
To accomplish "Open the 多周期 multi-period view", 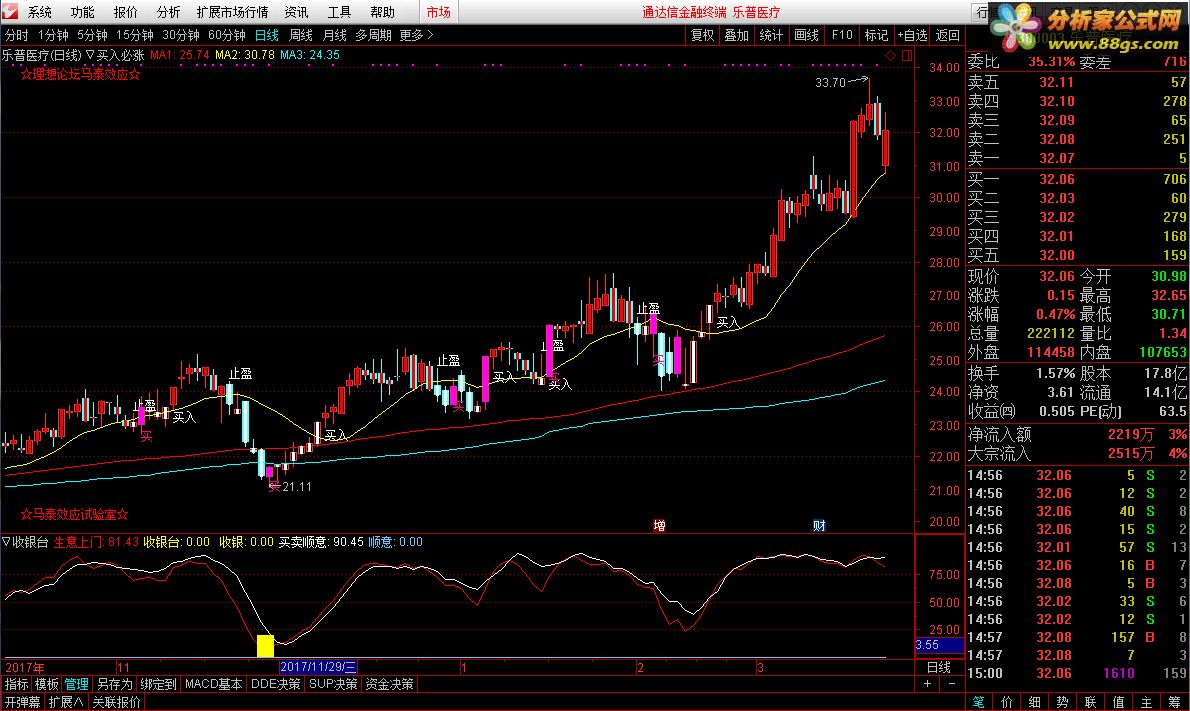I will coord(373,35).
